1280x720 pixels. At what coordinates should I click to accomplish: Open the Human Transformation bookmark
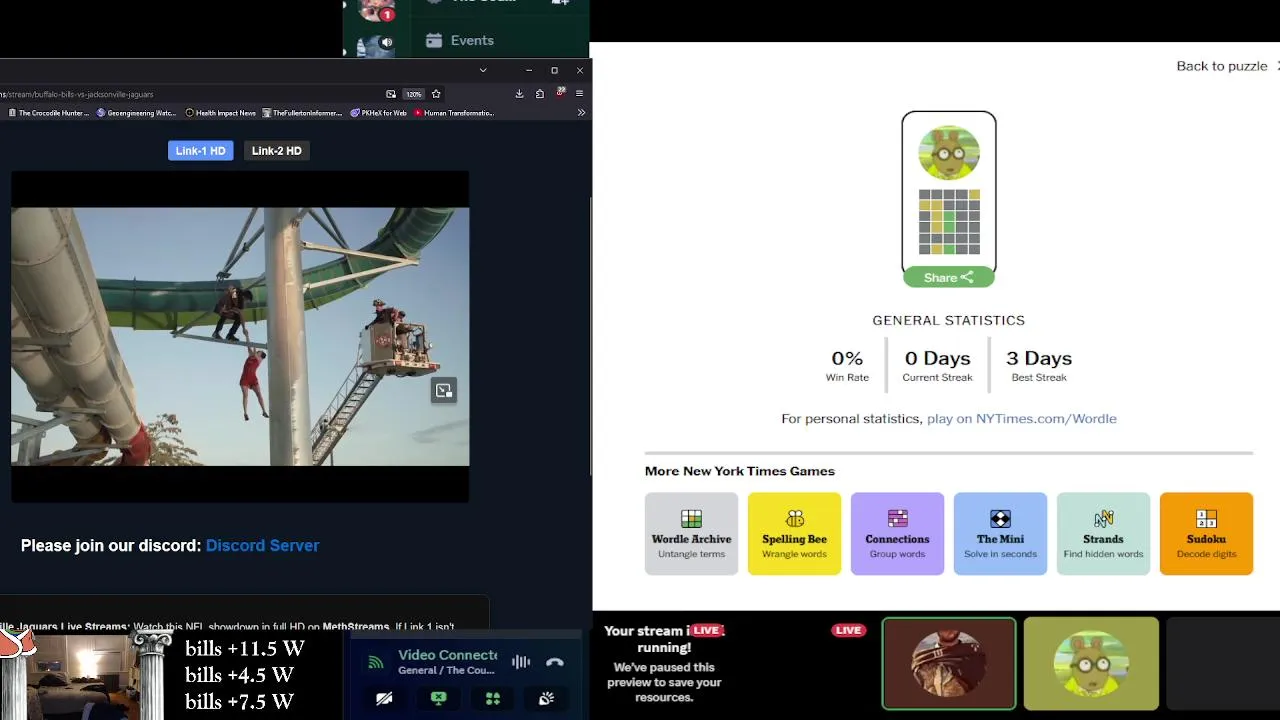tap(454, 113)
